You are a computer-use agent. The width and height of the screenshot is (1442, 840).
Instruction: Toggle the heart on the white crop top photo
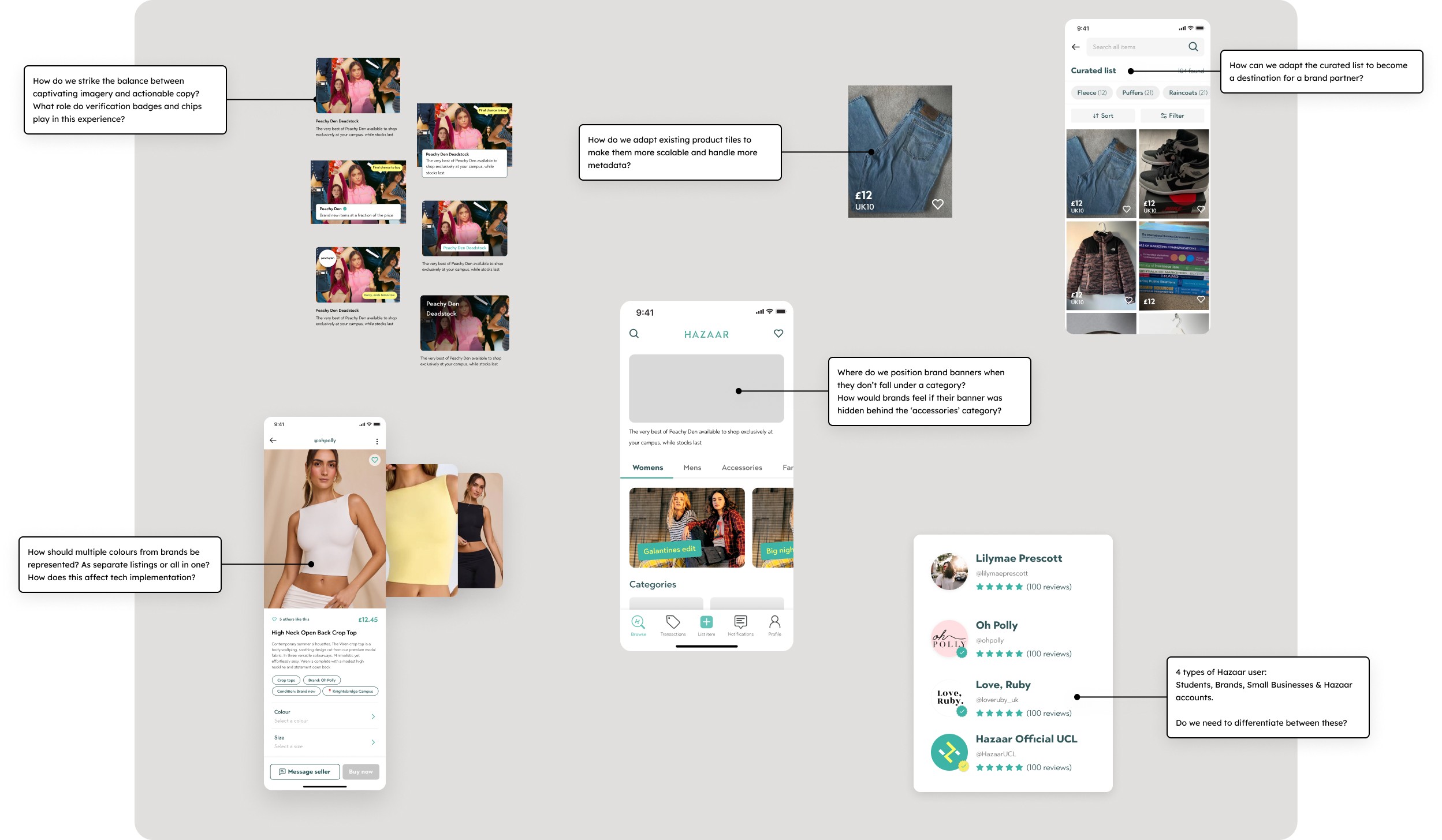tap(375, 460)
